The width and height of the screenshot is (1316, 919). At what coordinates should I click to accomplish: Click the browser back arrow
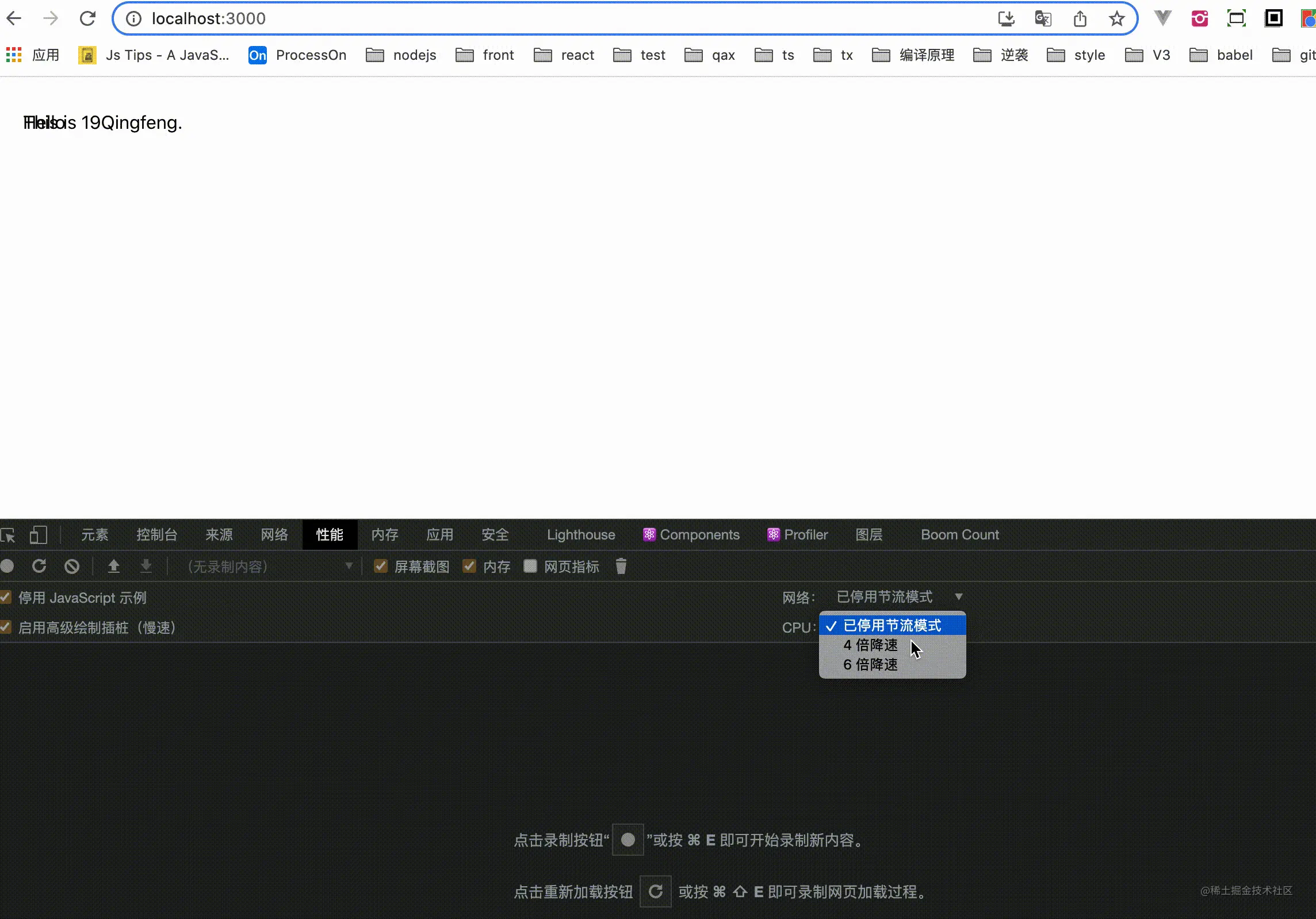point(14,18)
